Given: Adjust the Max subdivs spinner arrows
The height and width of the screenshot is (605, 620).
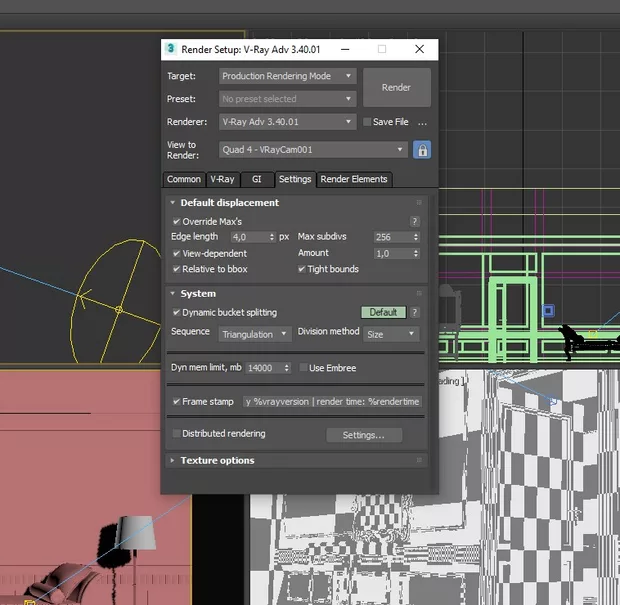Looking at the screenshot, I should click(416, 237).
